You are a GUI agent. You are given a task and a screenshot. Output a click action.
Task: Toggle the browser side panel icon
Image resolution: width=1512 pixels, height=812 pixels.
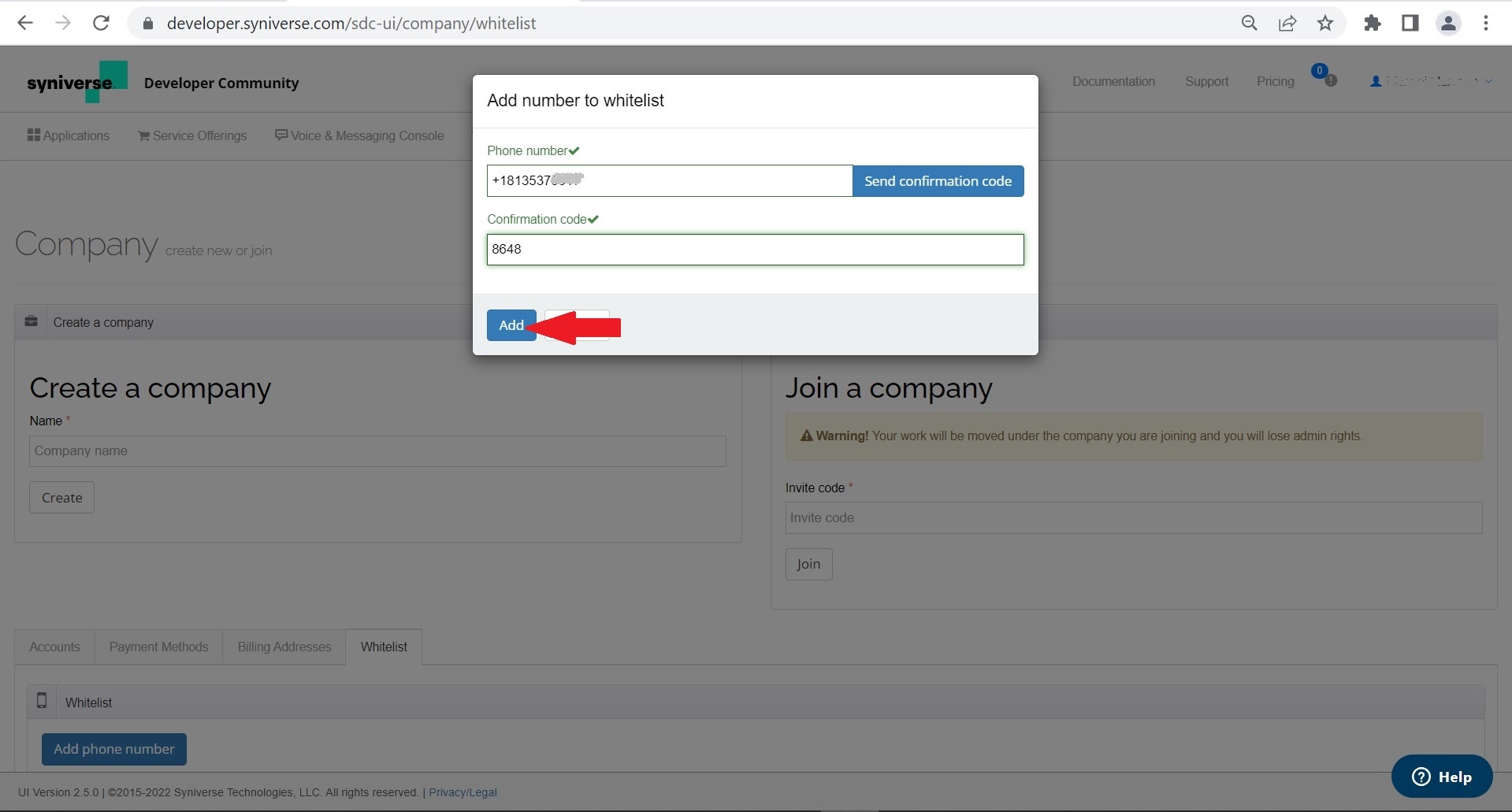[x=1410, y=23]
